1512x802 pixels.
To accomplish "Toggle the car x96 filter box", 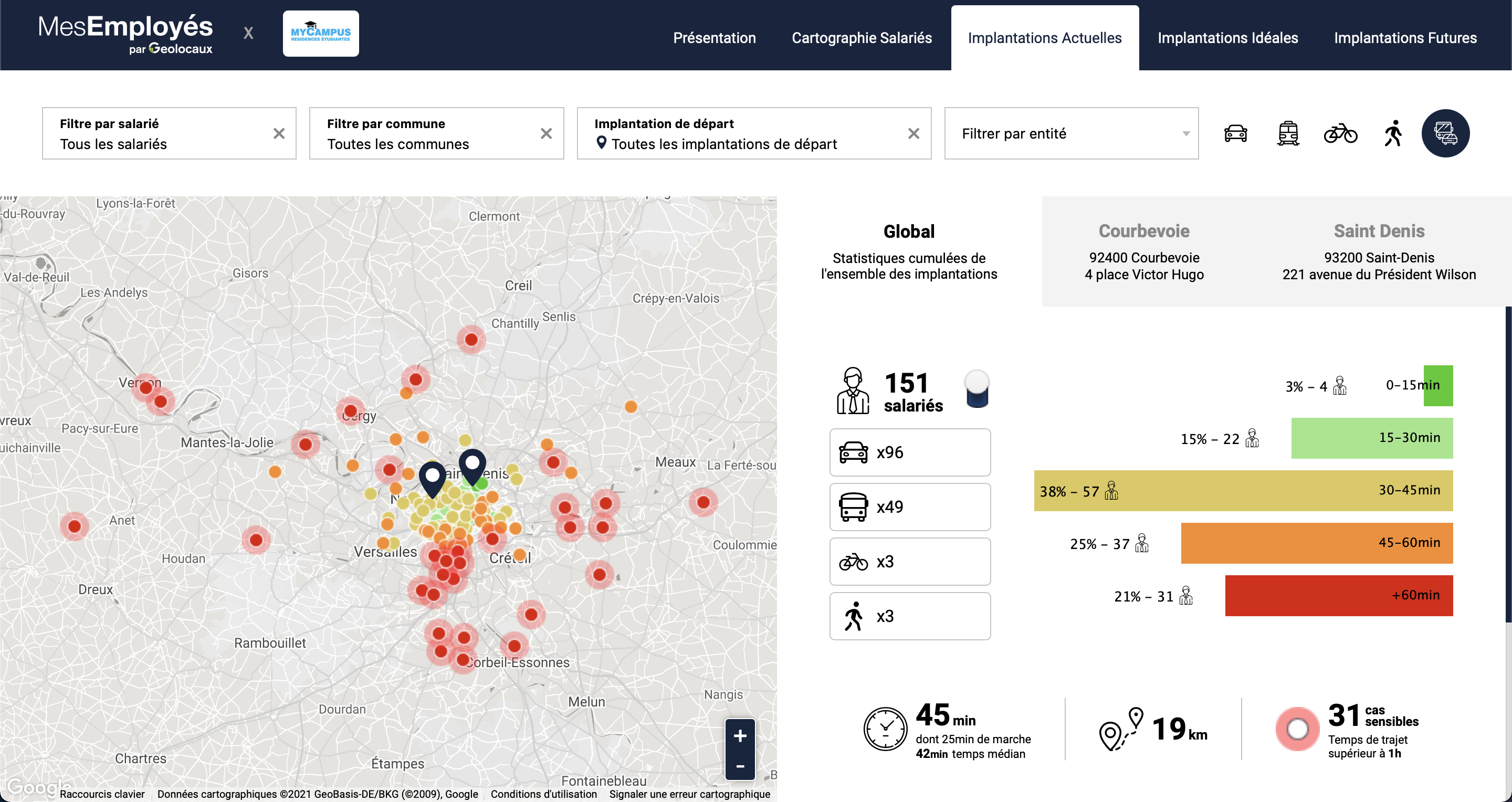I will 909,452.
